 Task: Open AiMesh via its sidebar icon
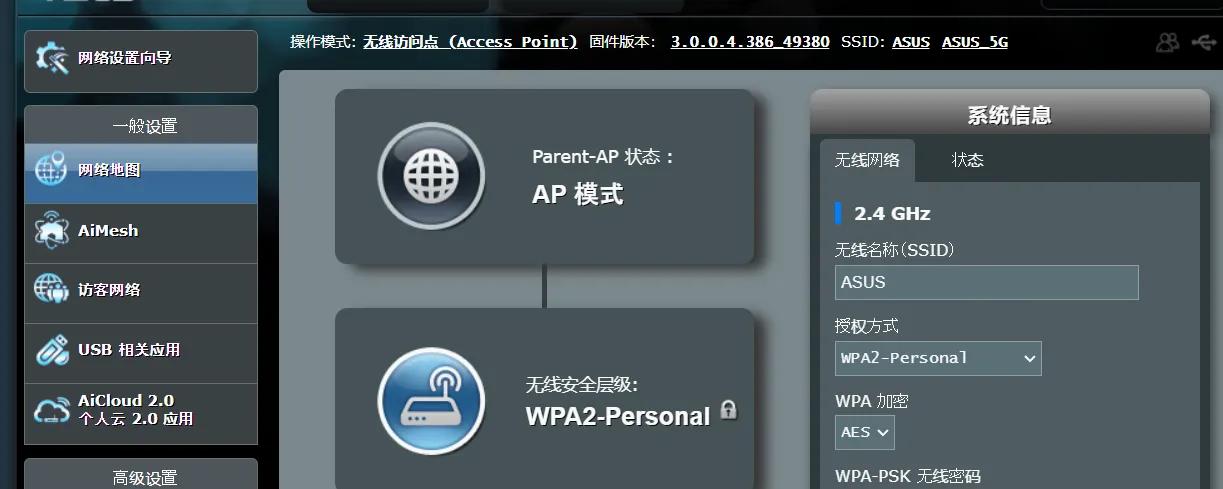(x=51, y=230)
